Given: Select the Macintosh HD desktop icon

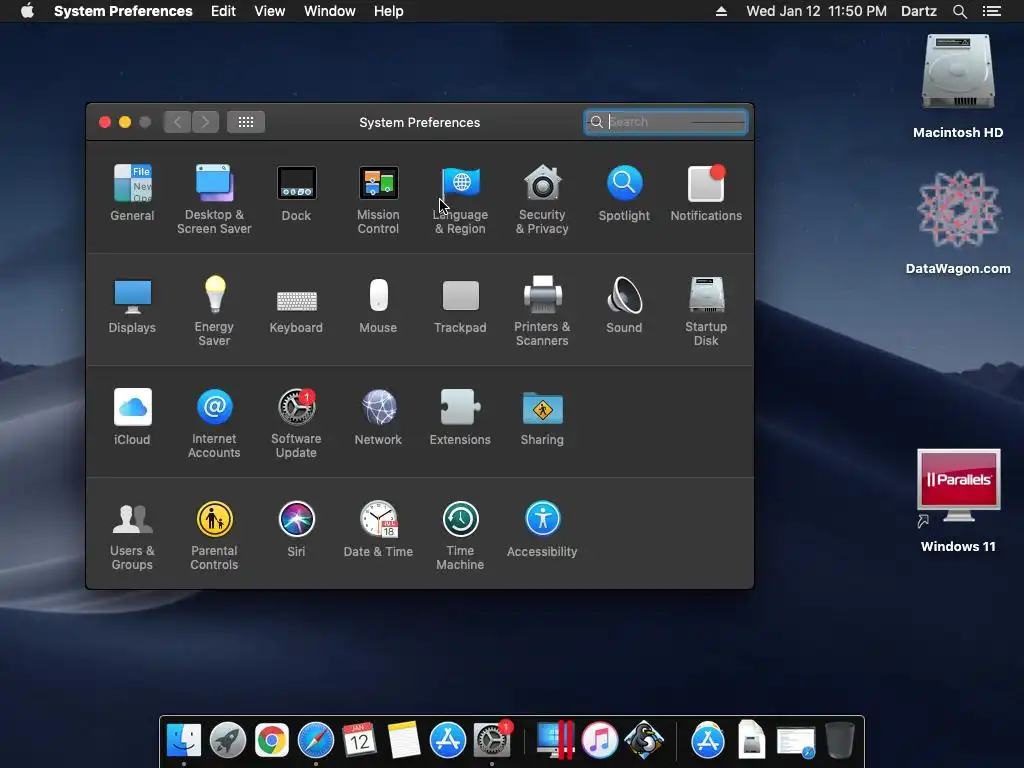Looking at the screenshot, I should (958, 88).
